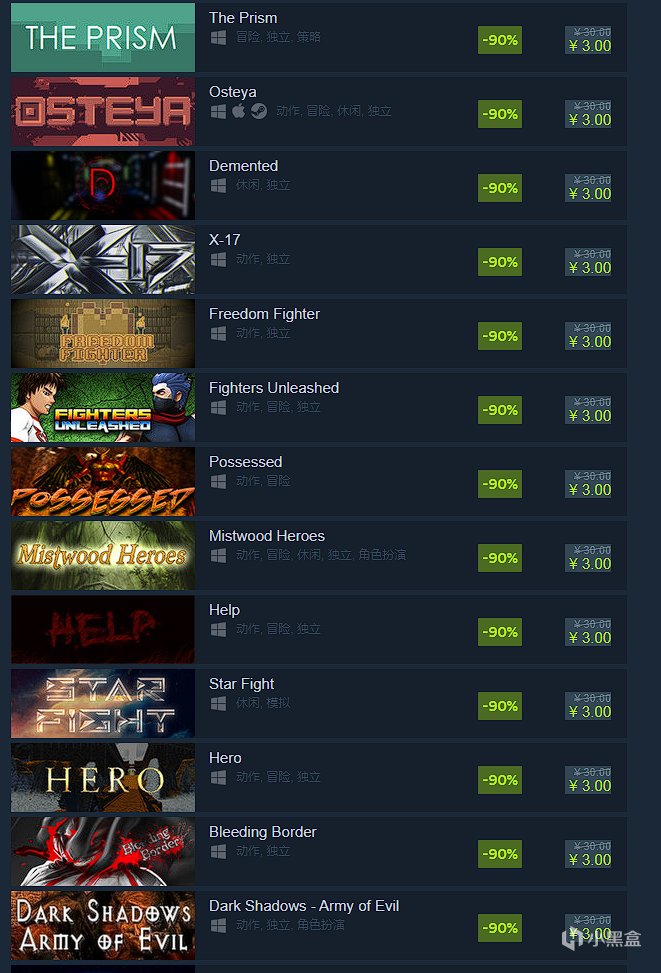The height and width of the screenshot is (973, 661).
Task: Open the Hero game title link
Action: (x=225, y=758)
